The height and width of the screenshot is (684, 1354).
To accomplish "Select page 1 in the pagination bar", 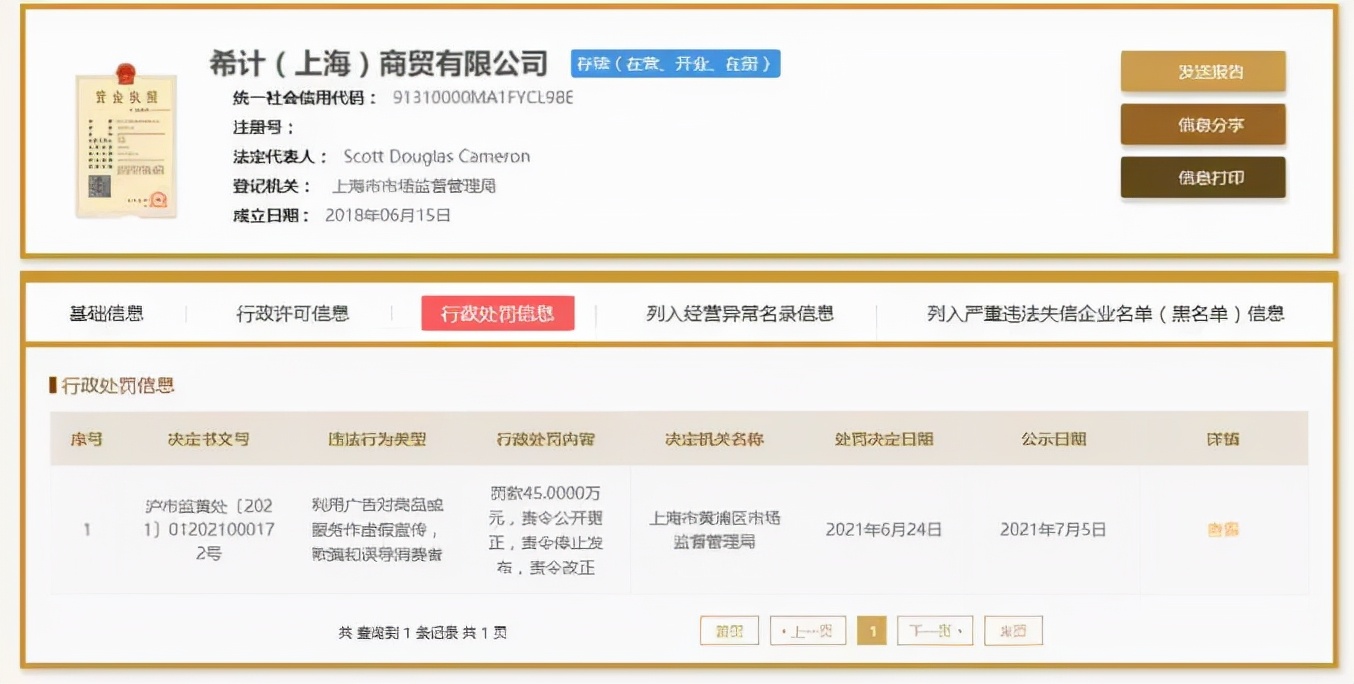I will coord(871,630).
